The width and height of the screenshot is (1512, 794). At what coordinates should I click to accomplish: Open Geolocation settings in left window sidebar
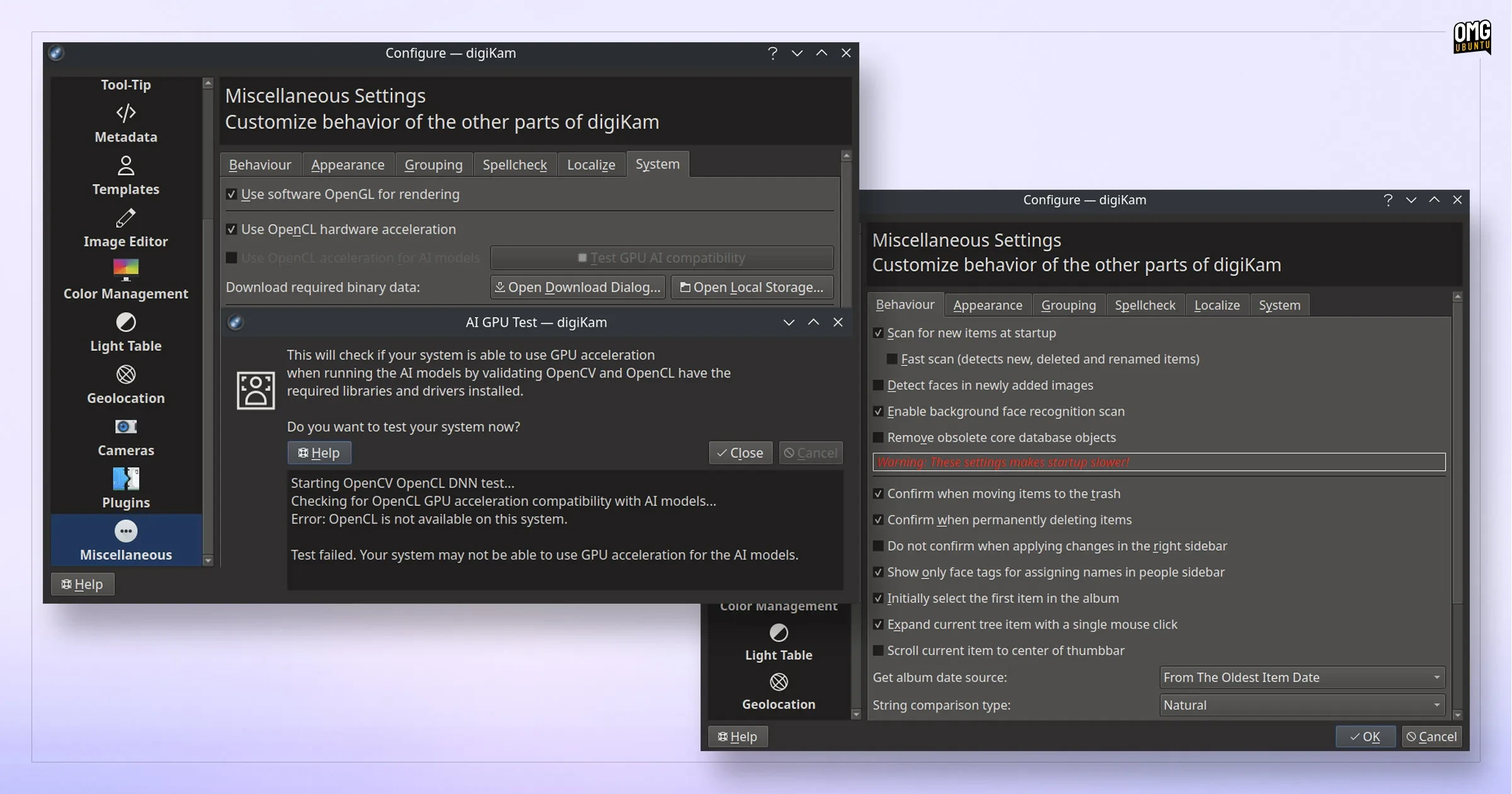tap(126, 385)
